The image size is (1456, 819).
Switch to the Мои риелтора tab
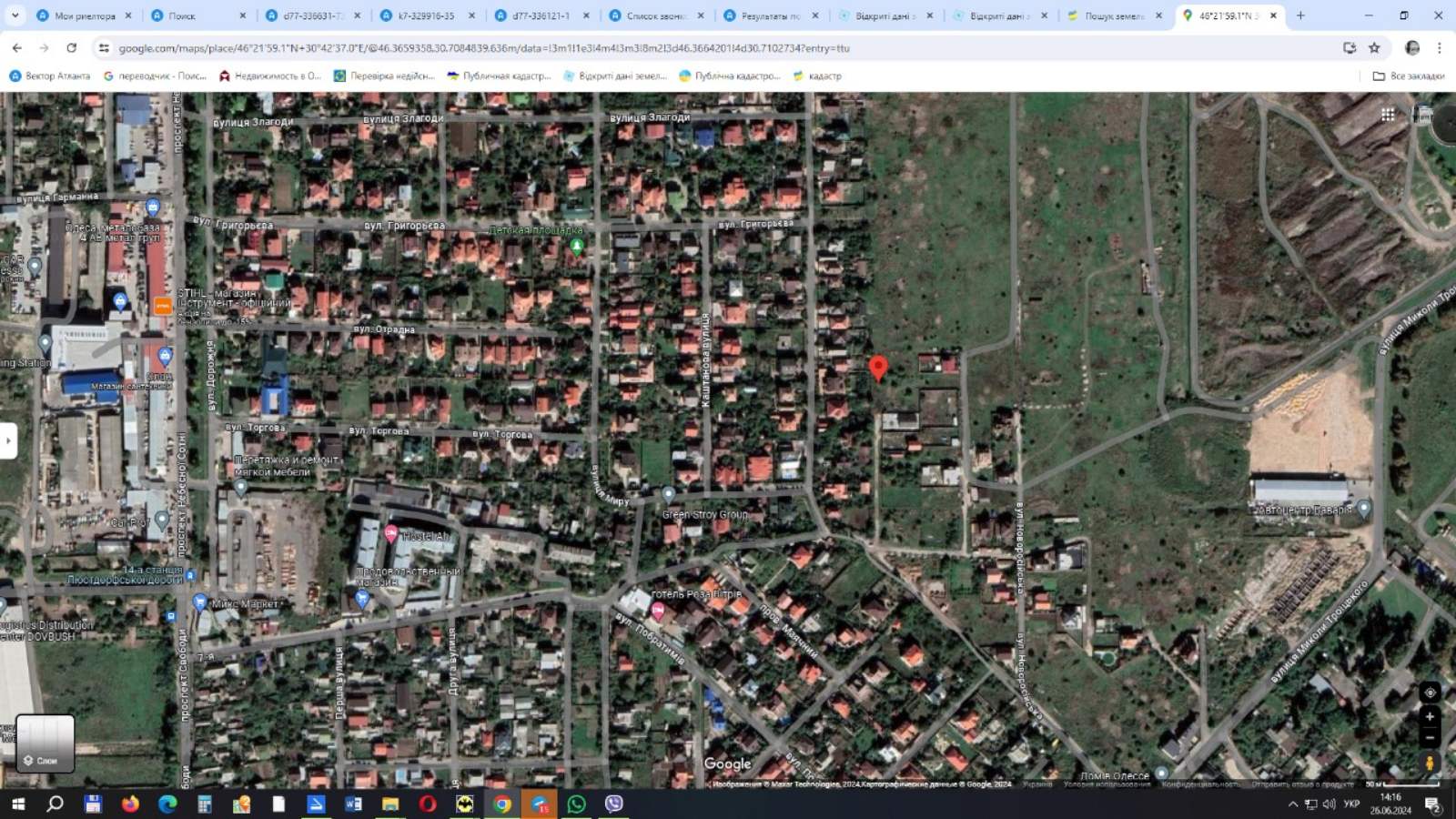coord(84,15)
